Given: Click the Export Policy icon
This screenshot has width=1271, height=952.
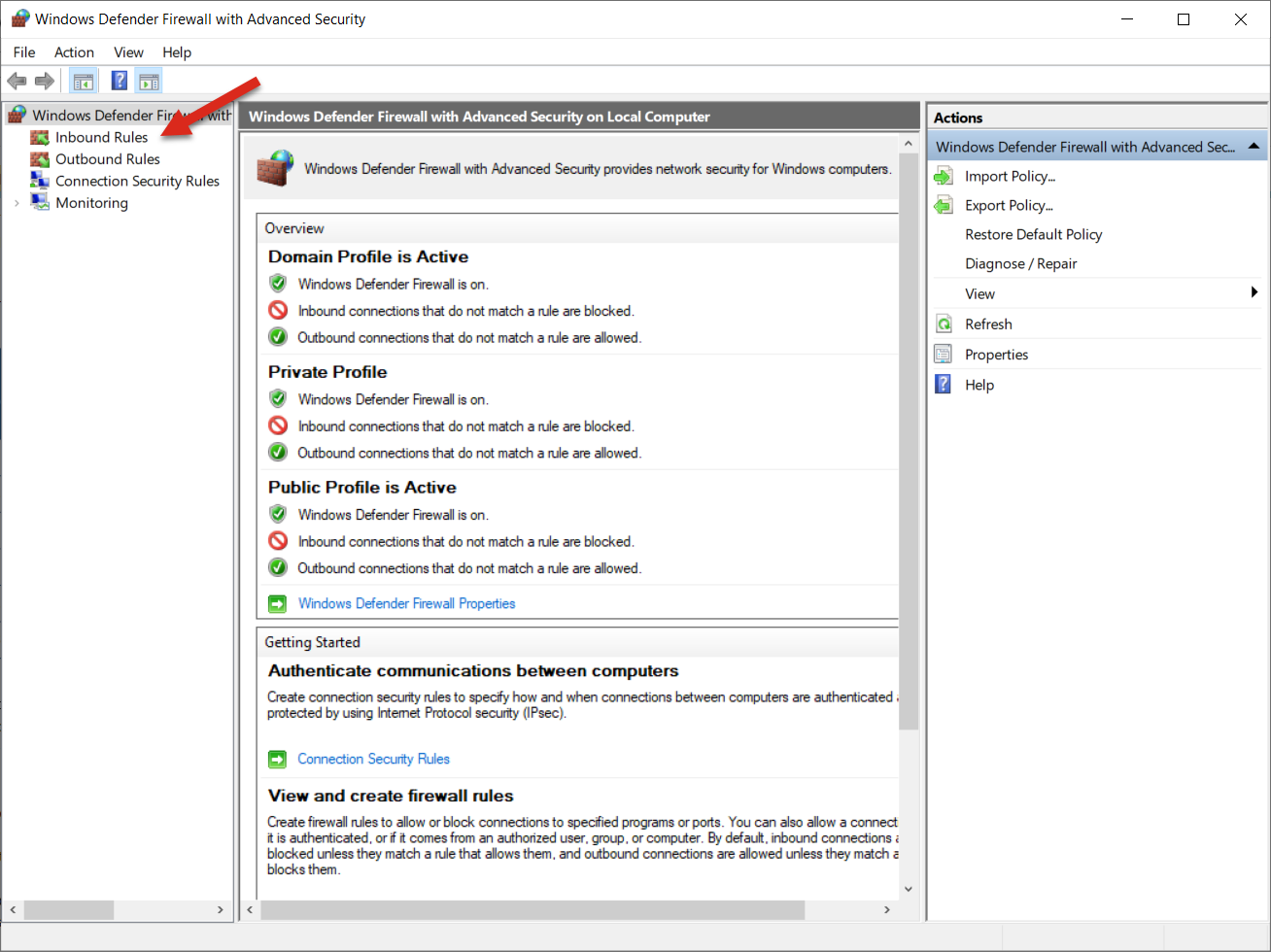Looking at the screenshot, I should (x=944, y=205).
